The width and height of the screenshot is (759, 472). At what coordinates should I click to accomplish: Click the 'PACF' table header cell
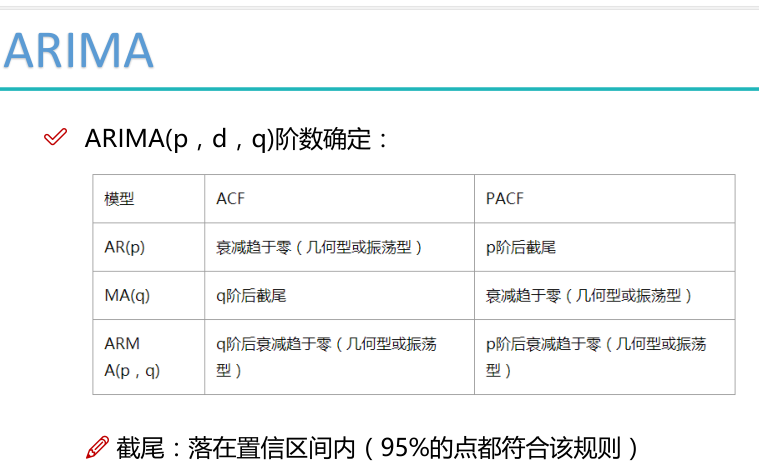tap(605, 199)
